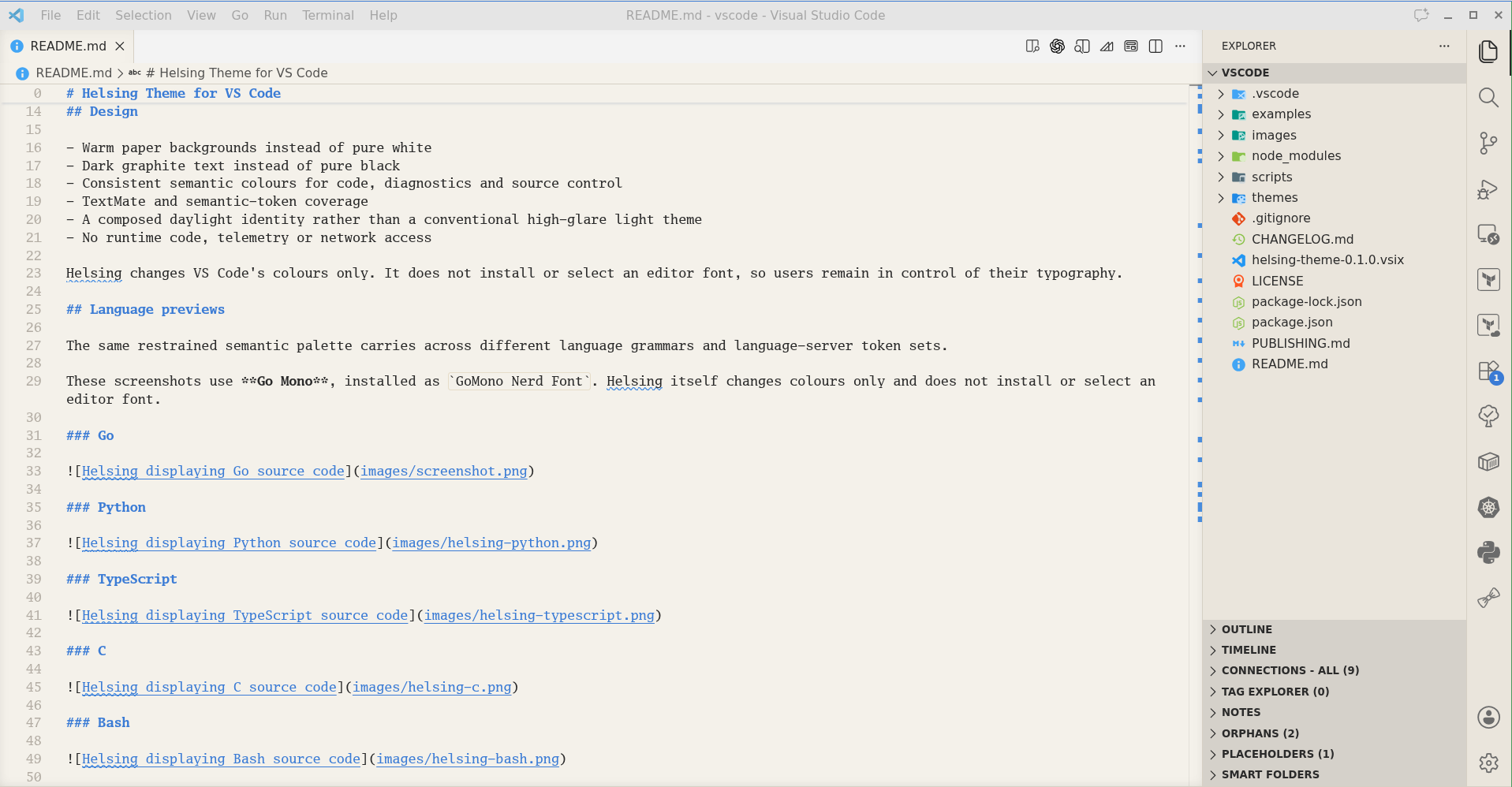
Task: Click line number 29 in the gutter
Action: point(33,381)
